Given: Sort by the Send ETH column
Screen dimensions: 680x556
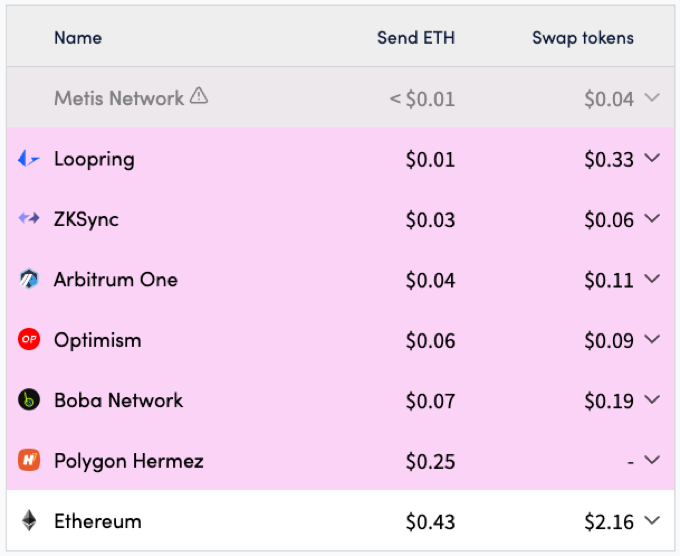Looking at the screenshot, I should pos(415,38).
